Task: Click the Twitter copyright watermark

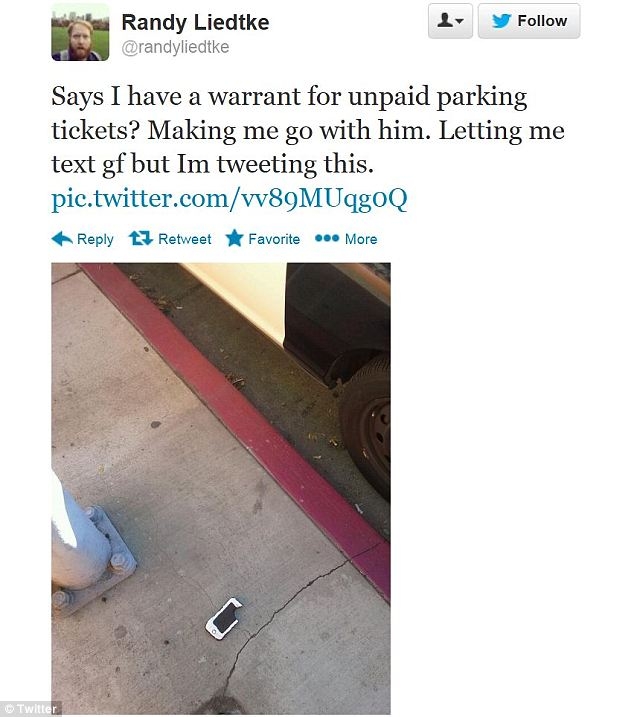Action: tap(30, 708)
